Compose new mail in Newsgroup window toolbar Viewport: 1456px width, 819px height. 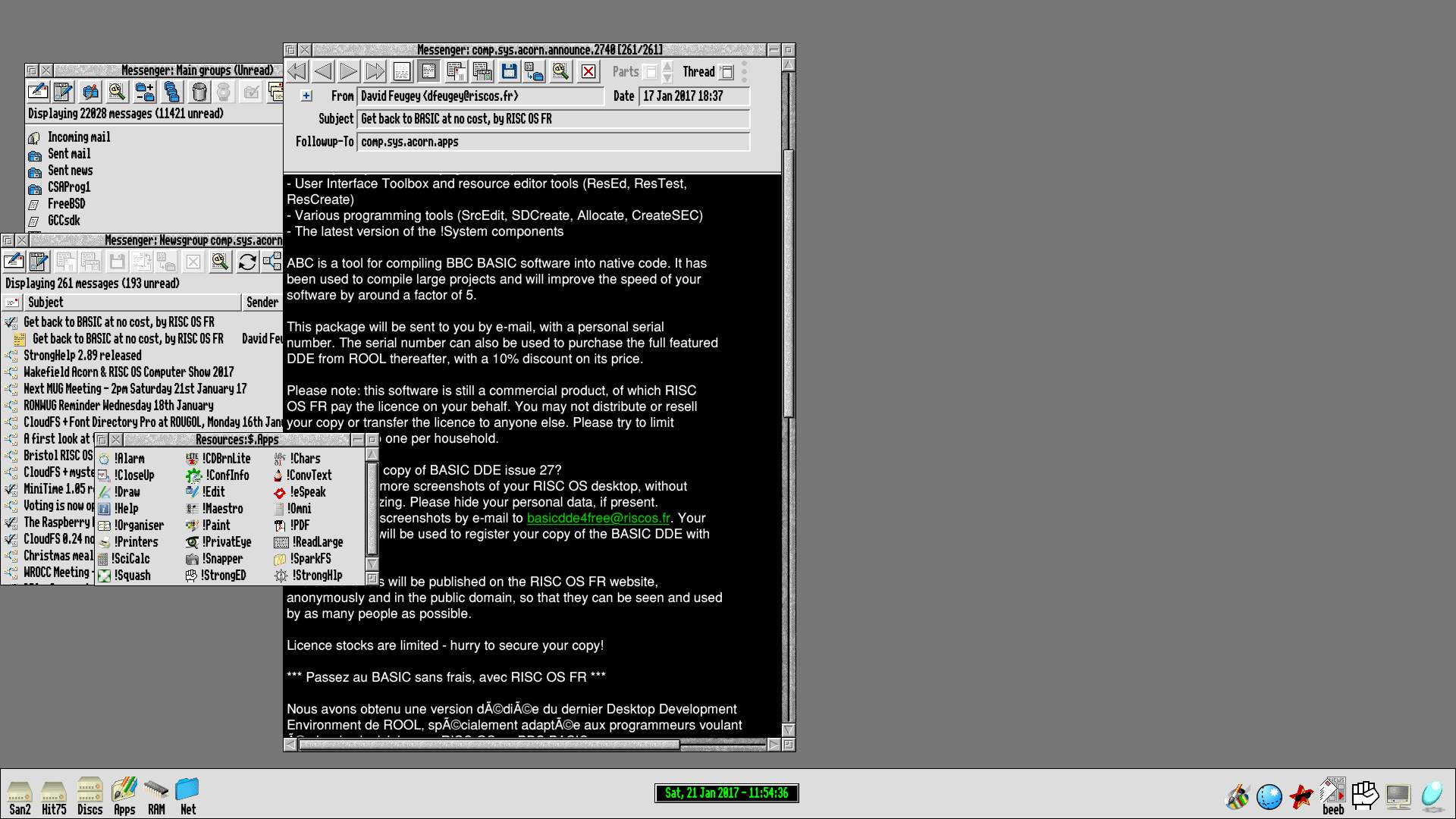click(x=14, y=262)
